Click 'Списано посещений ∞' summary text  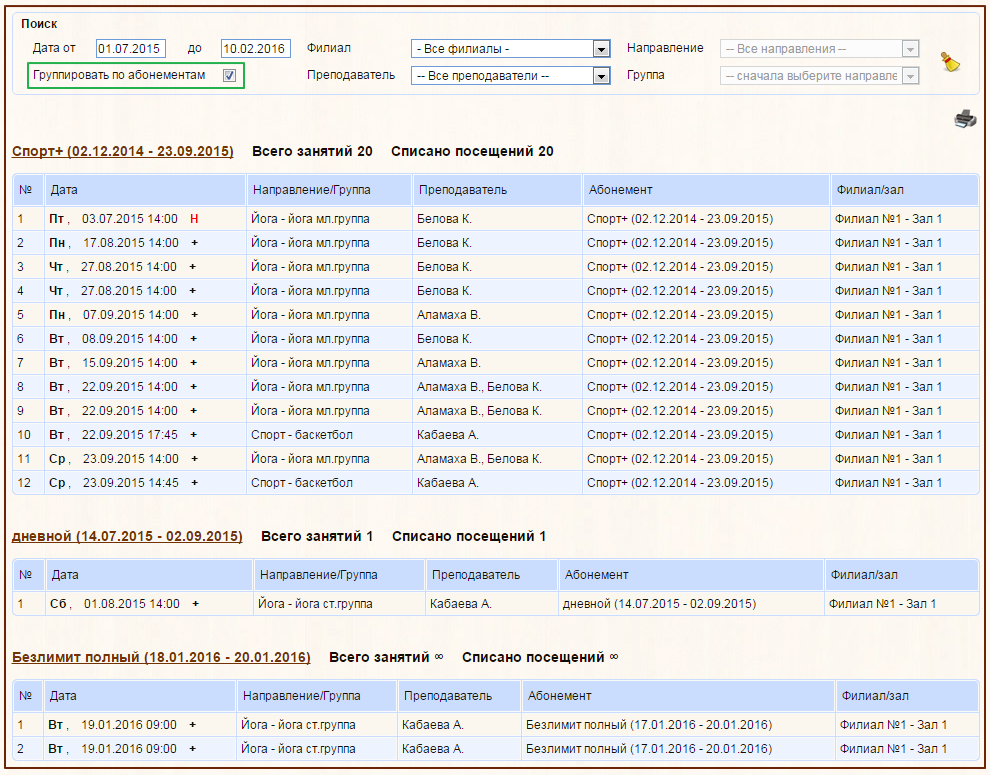coord(540,657)
